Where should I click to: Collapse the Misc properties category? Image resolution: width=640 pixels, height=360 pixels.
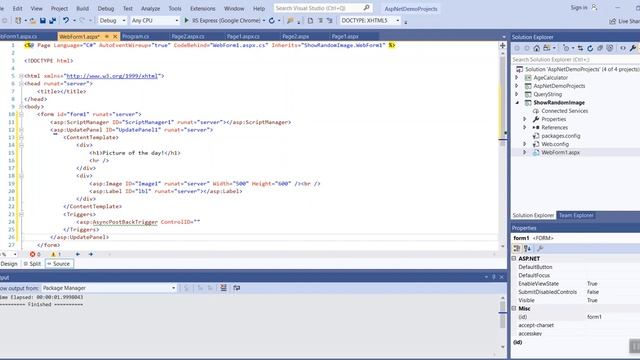(514, 309)
